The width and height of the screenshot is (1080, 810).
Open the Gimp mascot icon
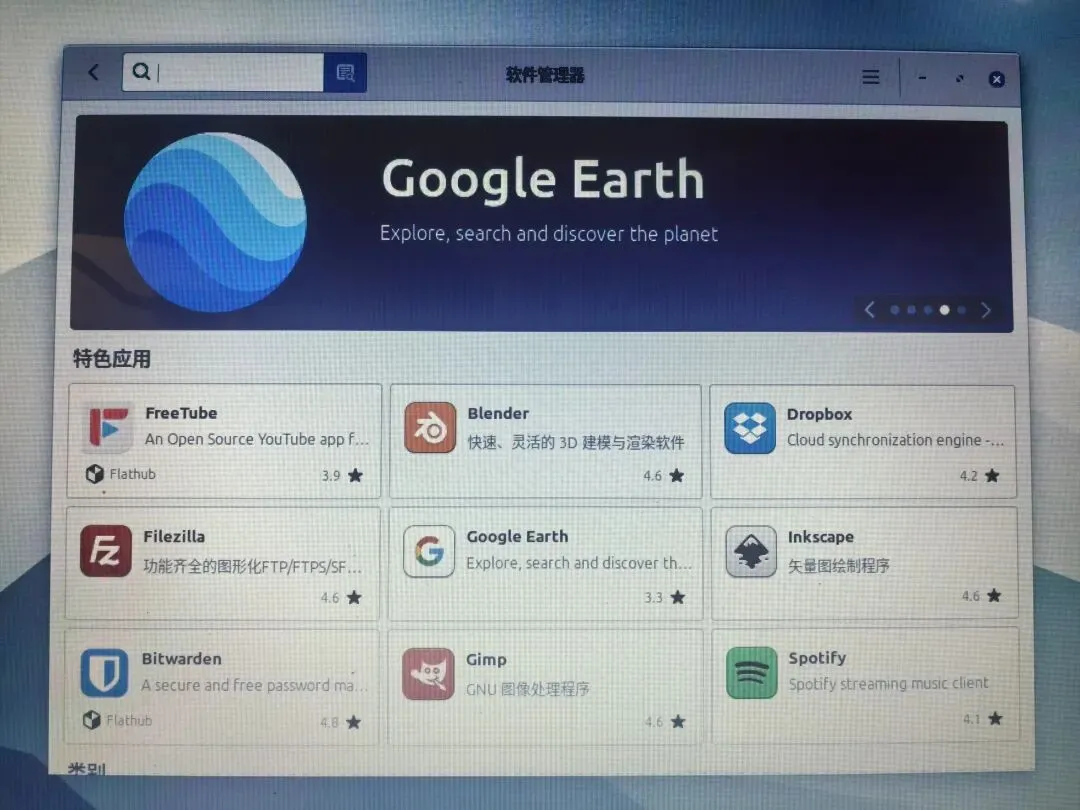tap(428, 674)
